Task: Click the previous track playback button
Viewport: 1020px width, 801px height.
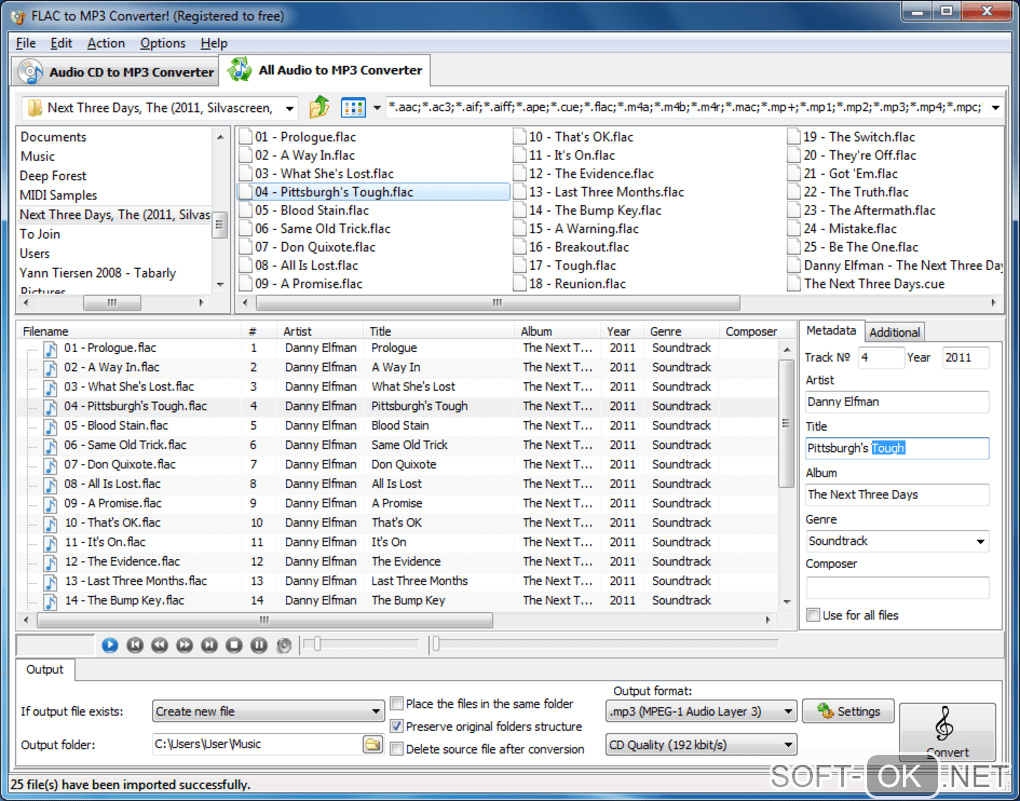Action: click(135, 645)
